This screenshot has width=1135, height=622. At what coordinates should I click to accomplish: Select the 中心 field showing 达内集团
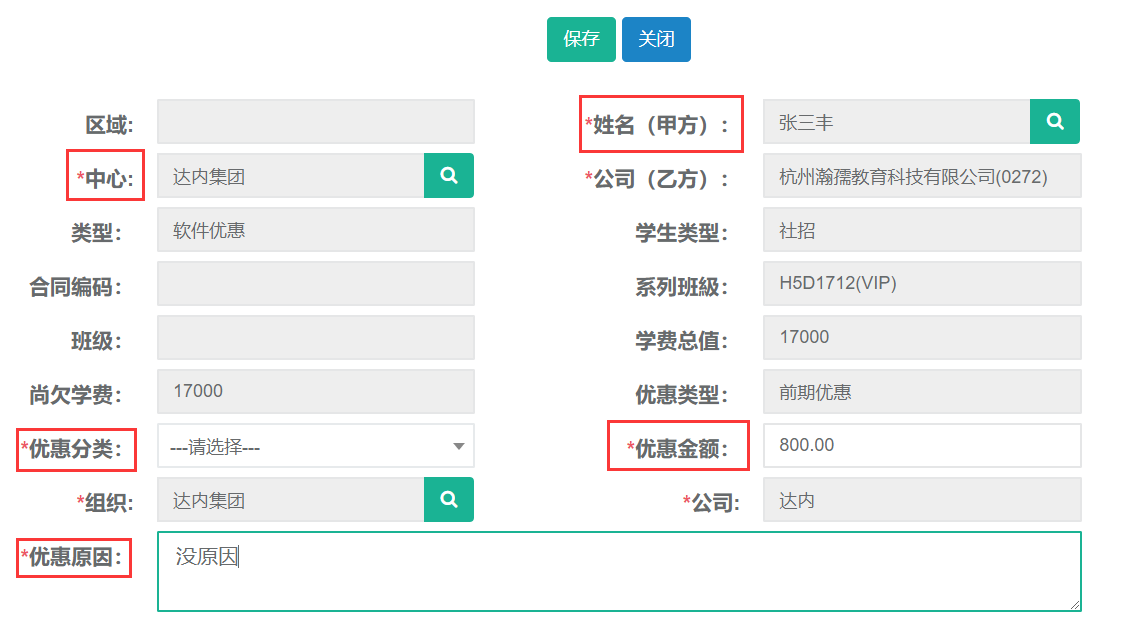pos(290,176)
